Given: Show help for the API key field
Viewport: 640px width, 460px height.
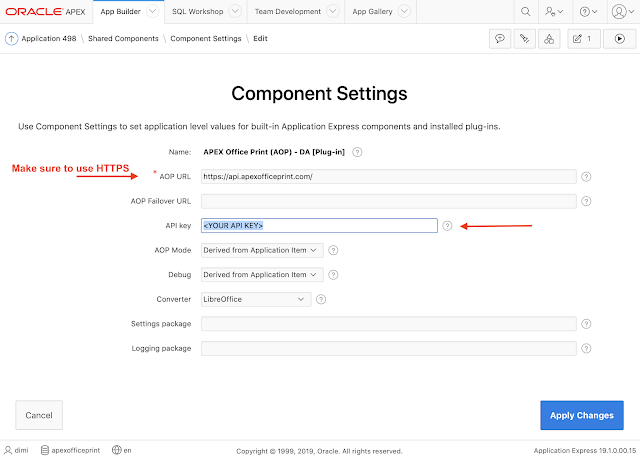Looking at the screenshot, I should click(x=448, y=225).
